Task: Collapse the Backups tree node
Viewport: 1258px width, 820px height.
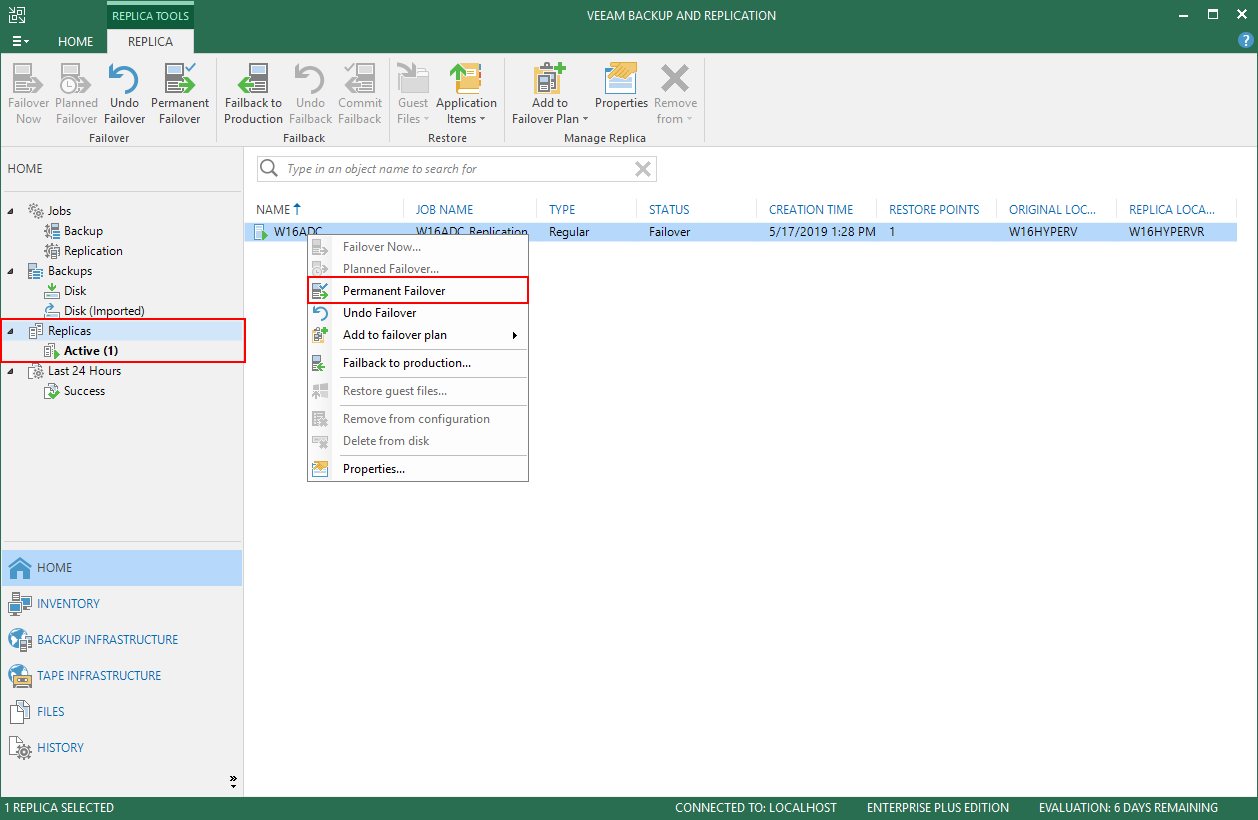Action: (x=12, y=271)
